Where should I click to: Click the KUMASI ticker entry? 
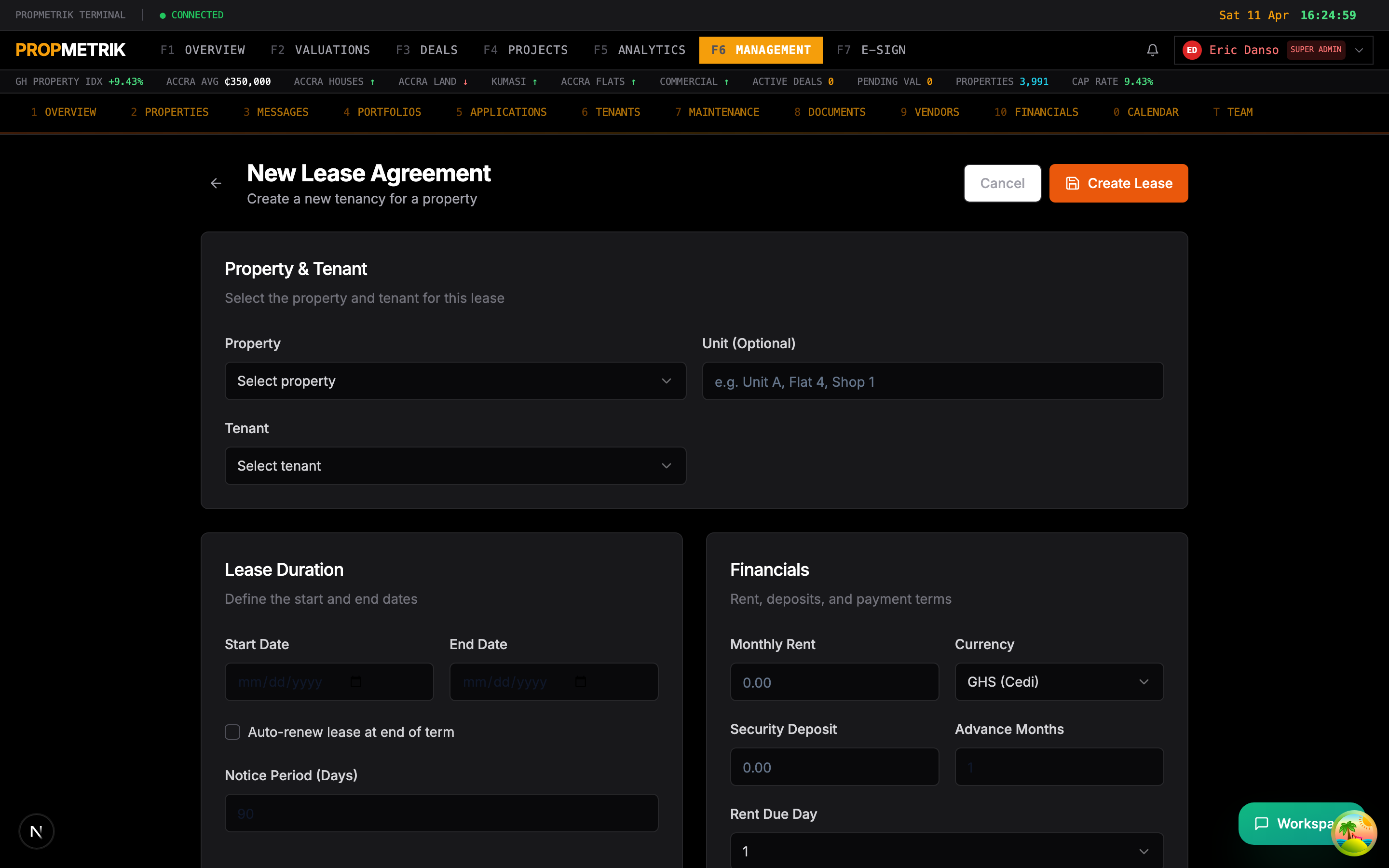[514, 81]
